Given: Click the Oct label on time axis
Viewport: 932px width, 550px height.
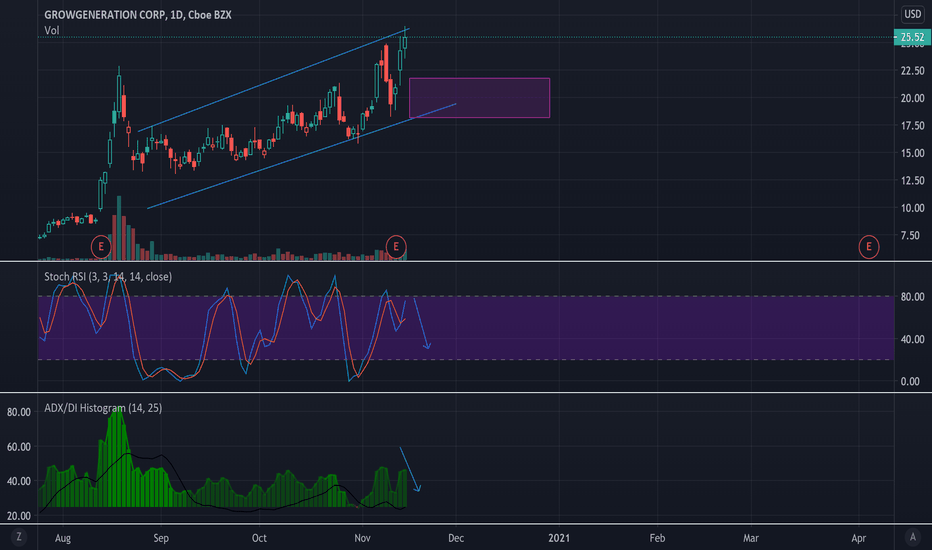Looking at the screenshot, I should [259, 538].
